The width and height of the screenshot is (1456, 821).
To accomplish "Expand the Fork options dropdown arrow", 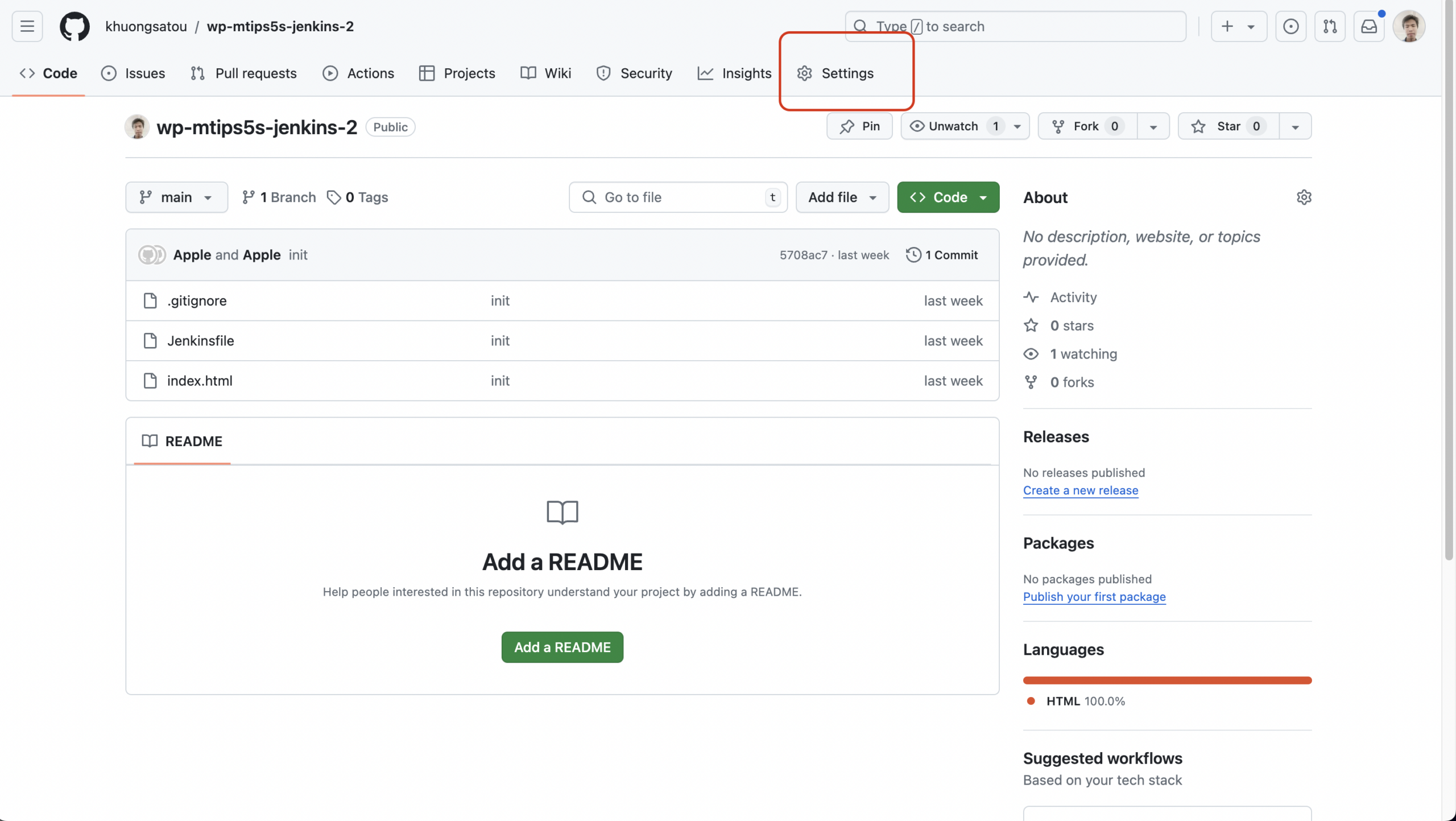I will point(1153,127).
